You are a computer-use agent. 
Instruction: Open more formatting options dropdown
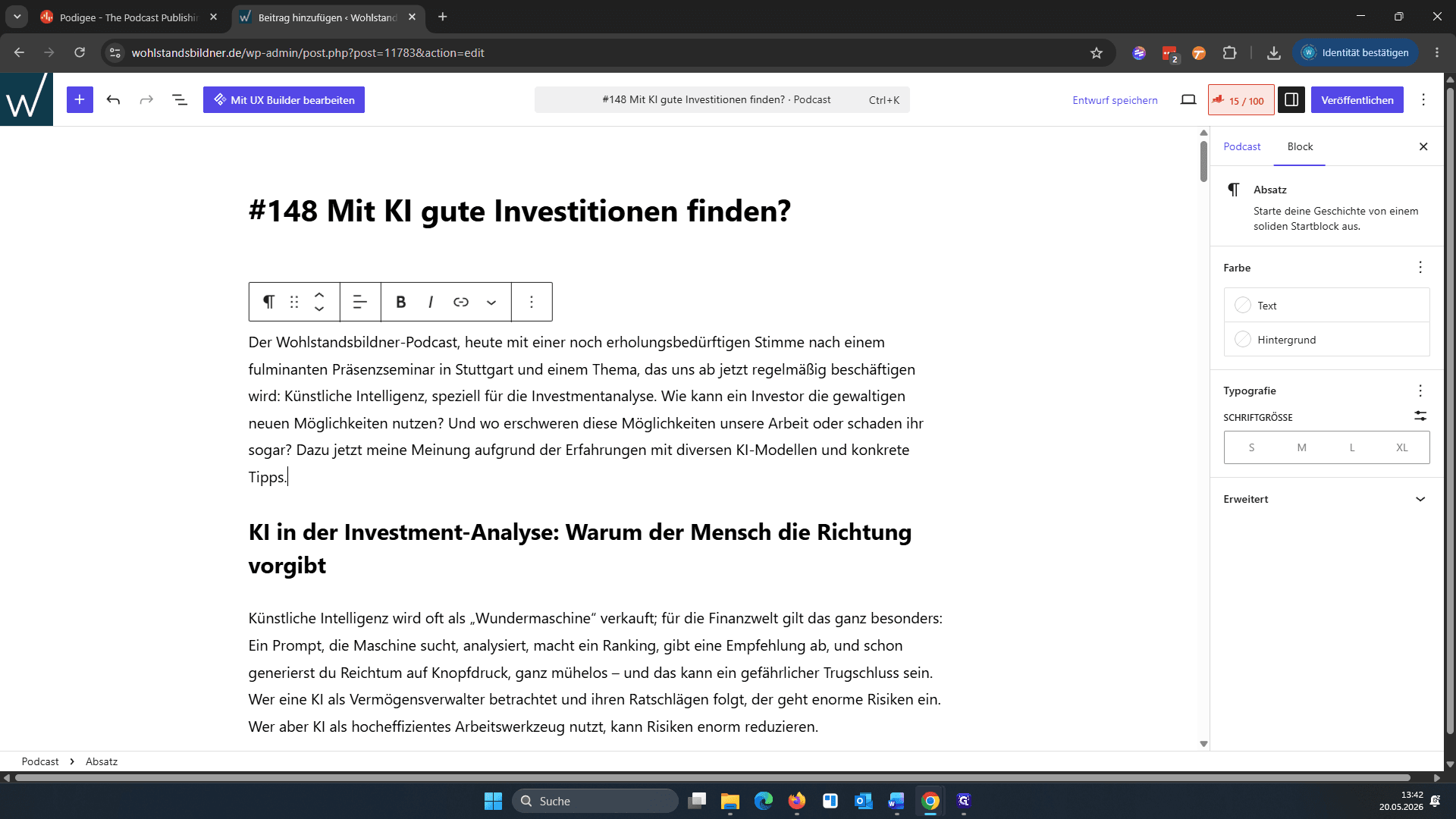click(491, 302)
